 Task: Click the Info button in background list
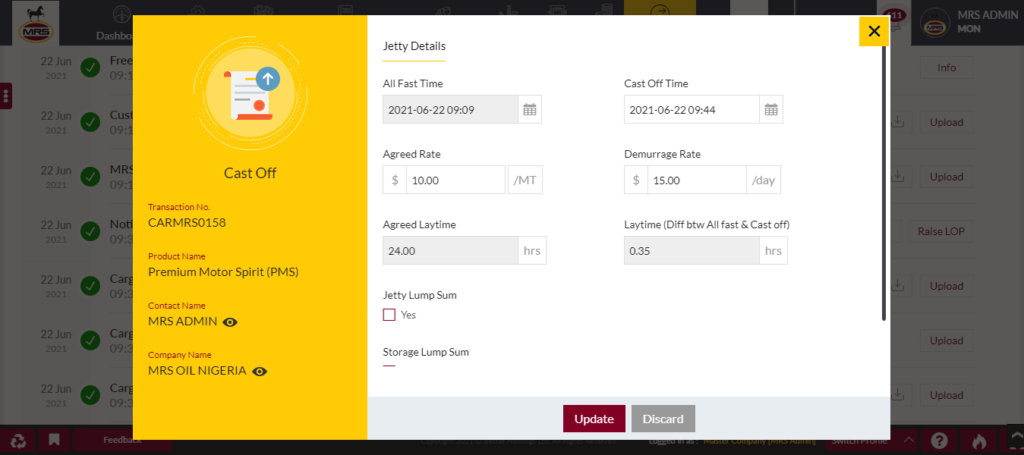tap(946, 68)
